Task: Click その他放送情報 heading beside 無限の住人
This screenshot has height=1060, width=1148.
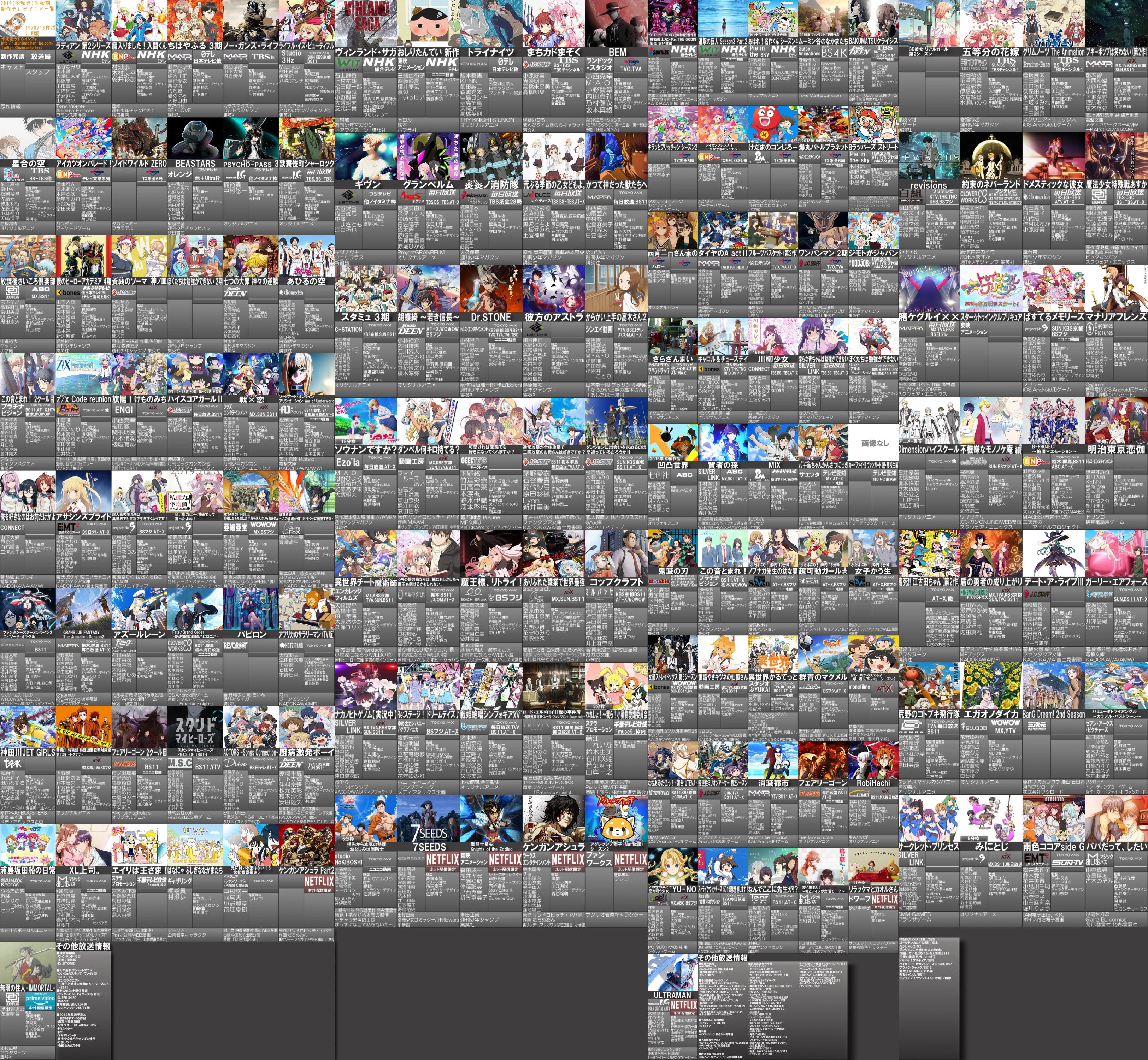Action: tap(83, 946)
